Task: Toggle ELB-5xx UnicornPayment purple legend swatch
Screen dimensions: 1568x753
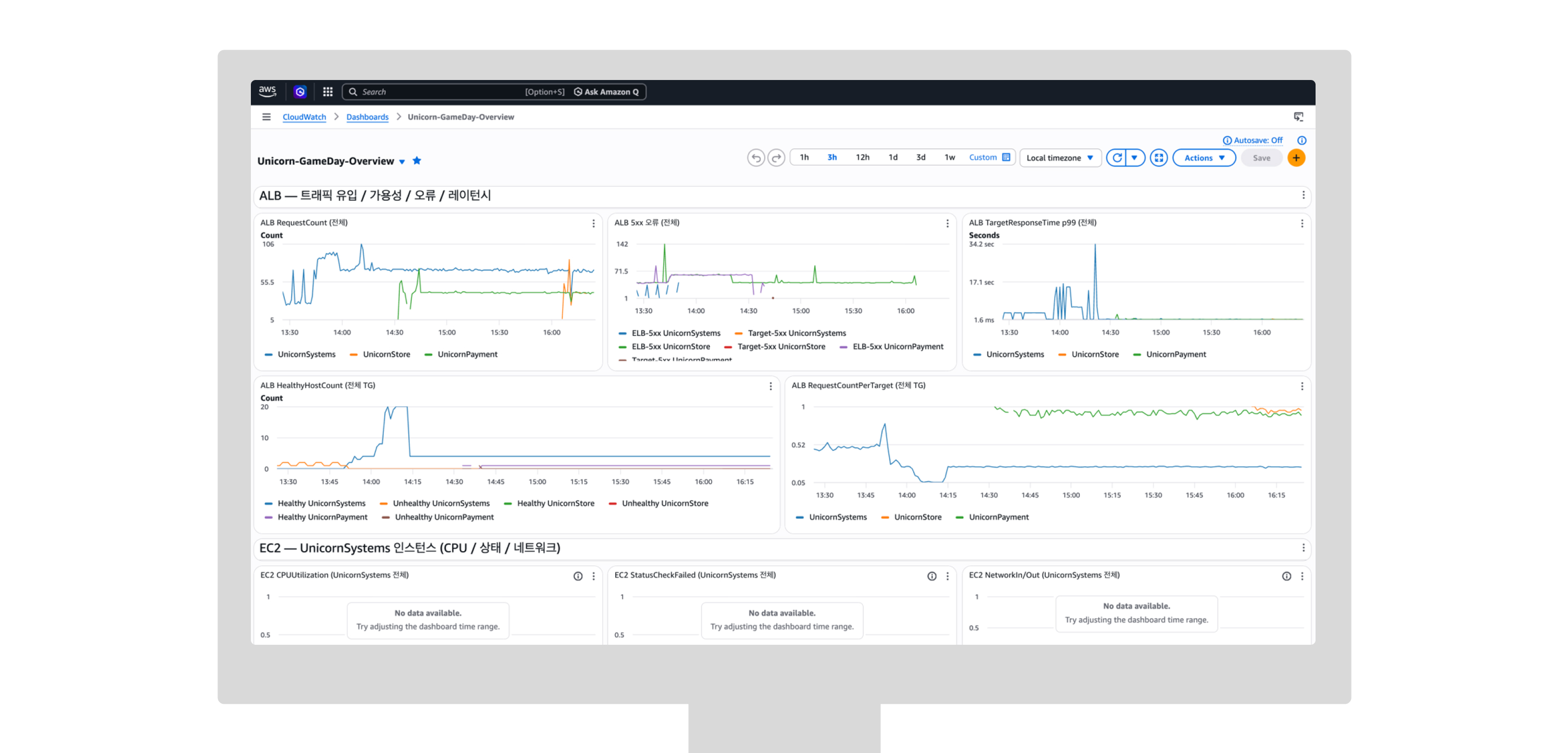Action: pyautogui.click(x=843, y=347)
